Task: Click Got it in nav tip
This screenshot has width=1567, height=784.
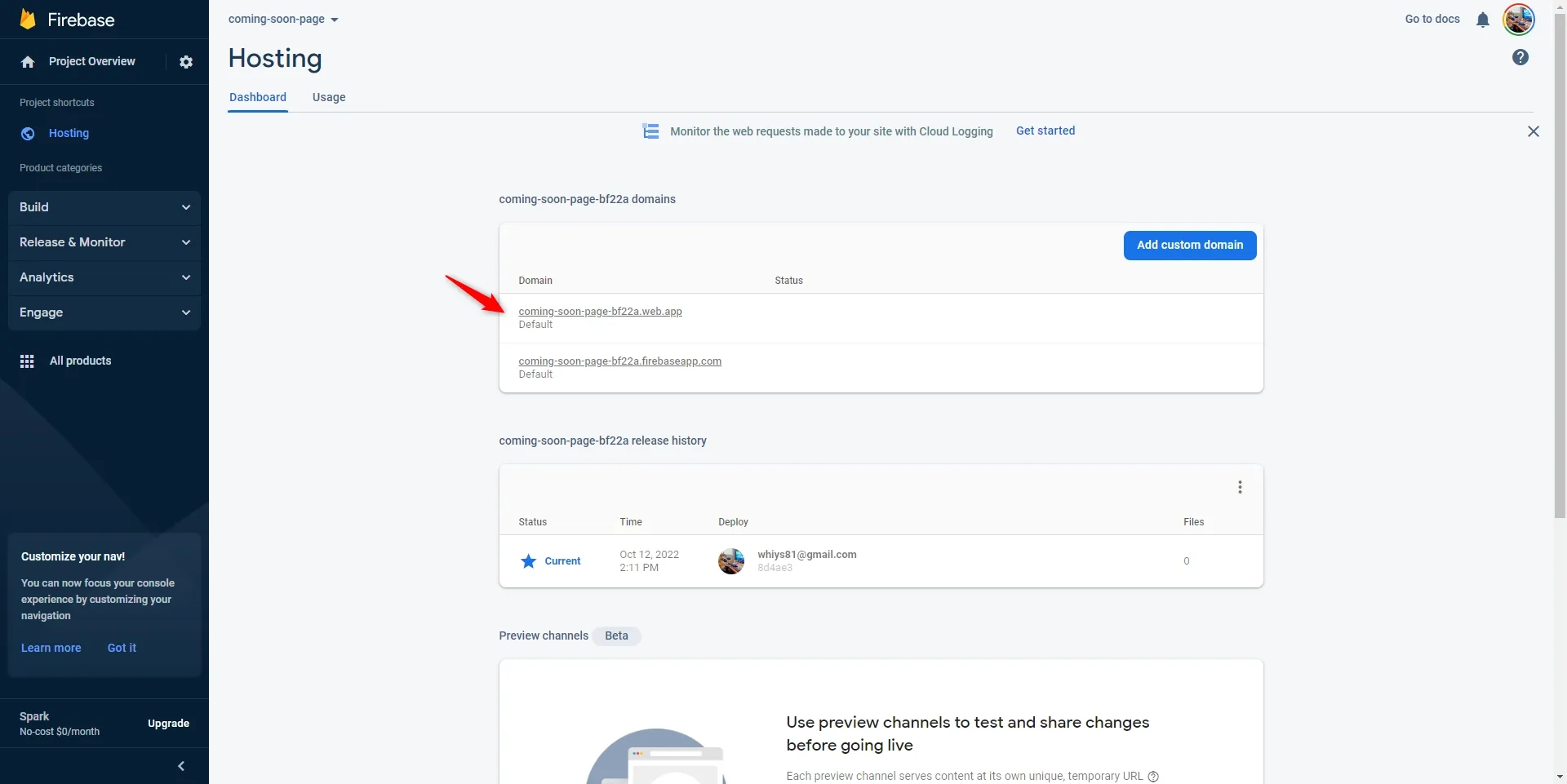Action: coord(122,648)
